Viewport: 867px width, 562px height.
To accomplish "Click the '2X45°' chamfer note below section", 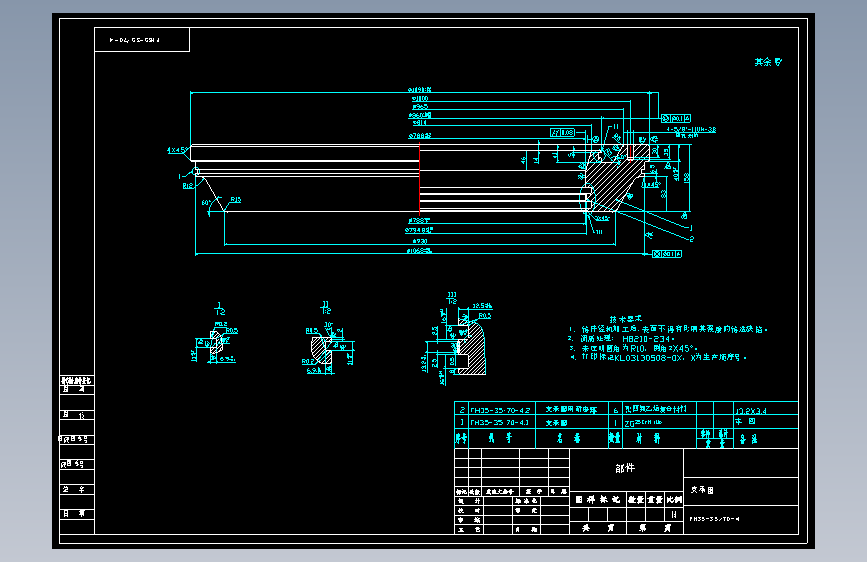I will 602,218.
